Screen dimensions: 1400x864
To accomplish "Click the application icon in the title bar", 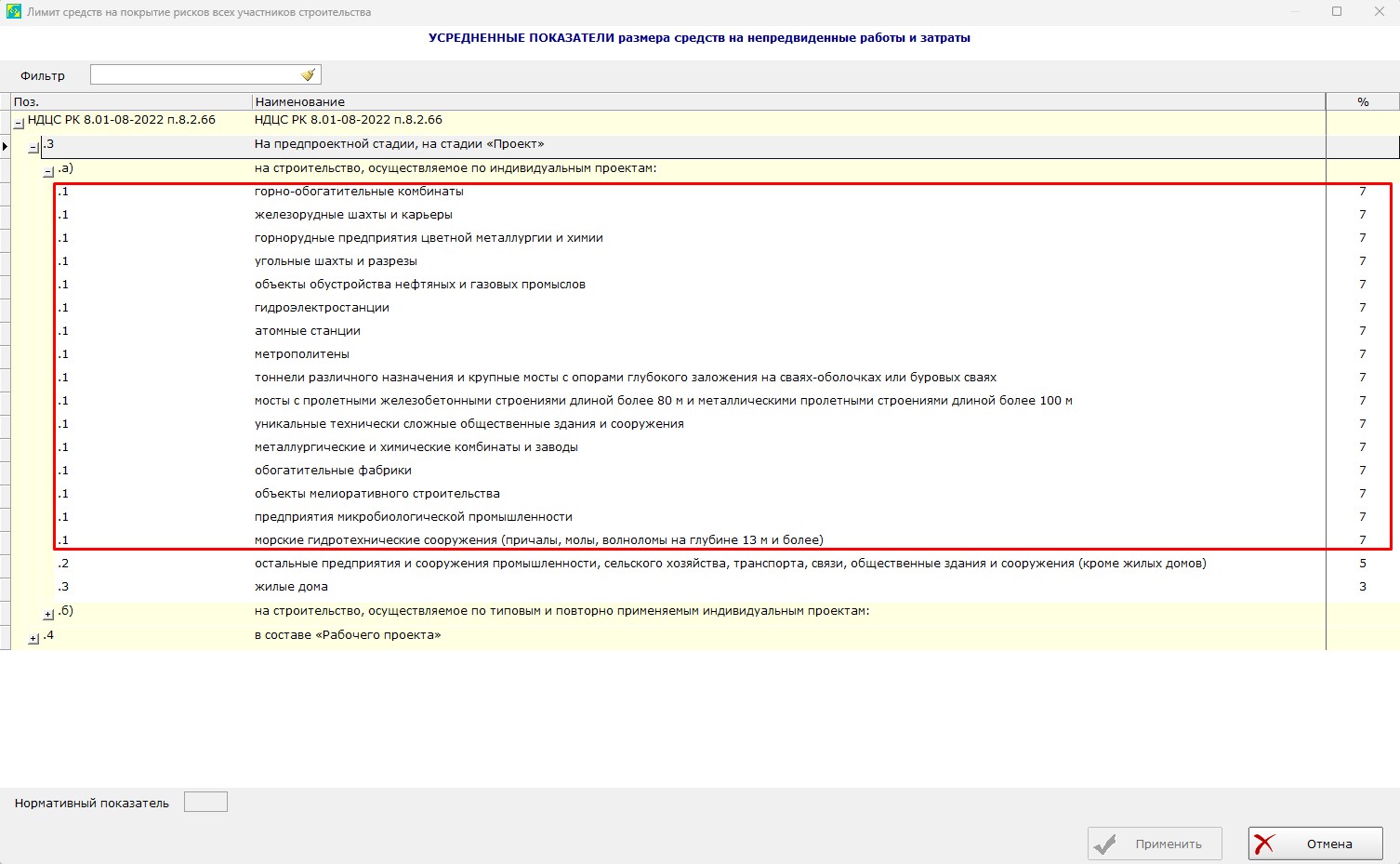I will (x=13, y=11).
